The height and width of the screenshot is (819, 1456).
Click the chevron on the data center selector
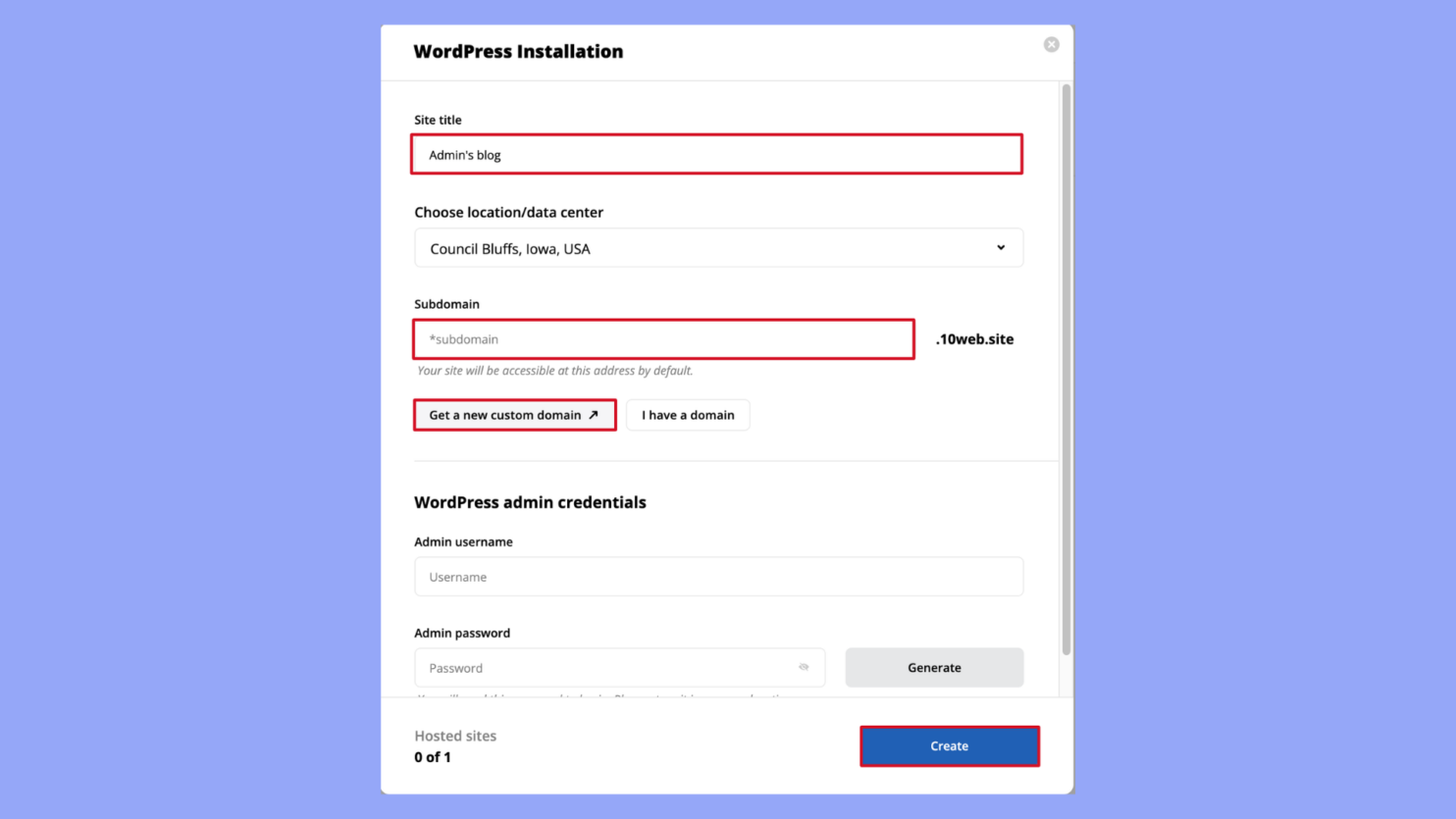[1001, 248]
